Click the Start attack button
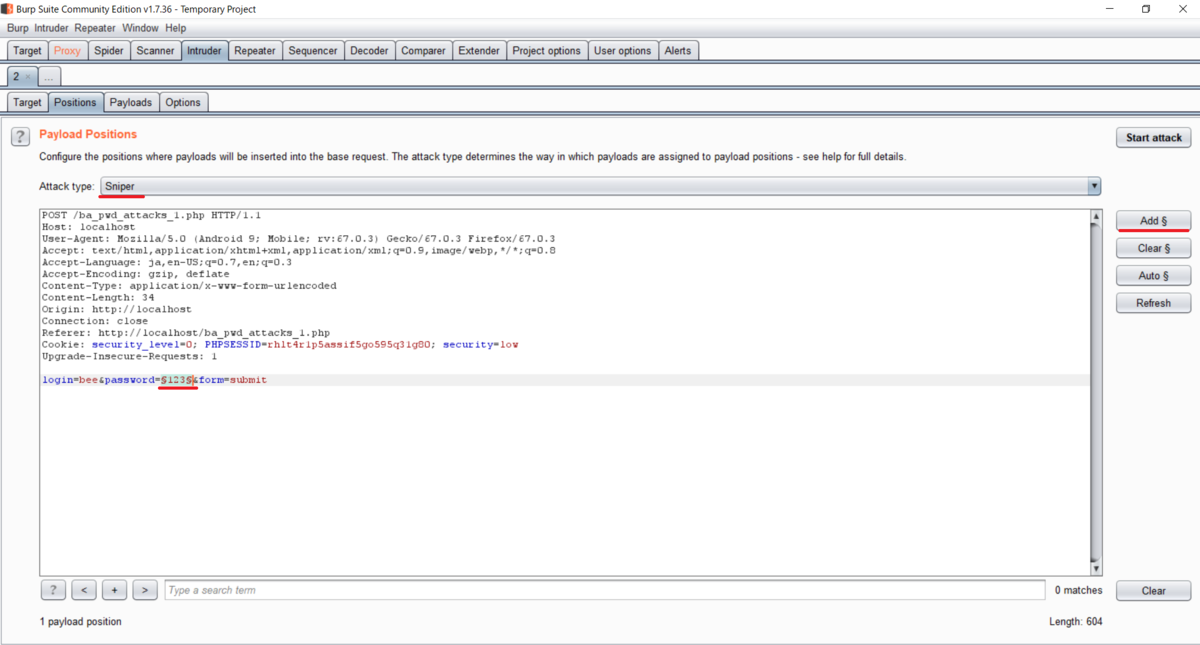This screenshot has height=645, width=1200. coord(1154,138)
